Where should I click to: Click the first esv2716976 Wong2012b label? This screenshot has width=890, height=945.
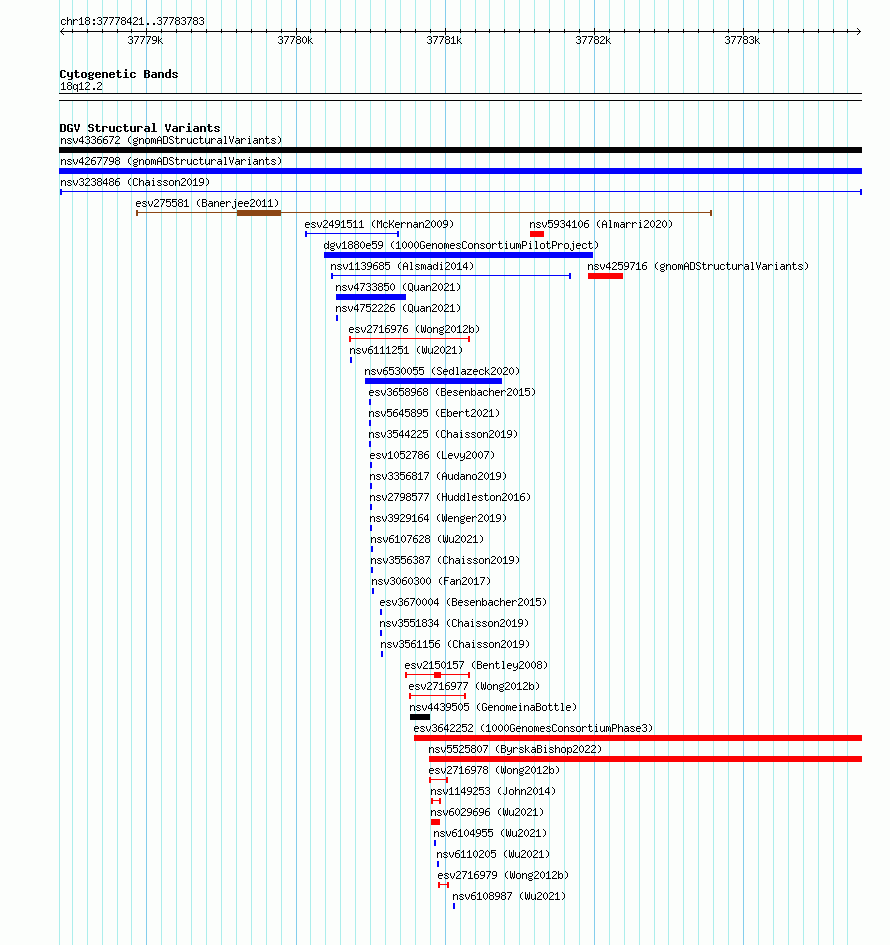click(414, 330)
